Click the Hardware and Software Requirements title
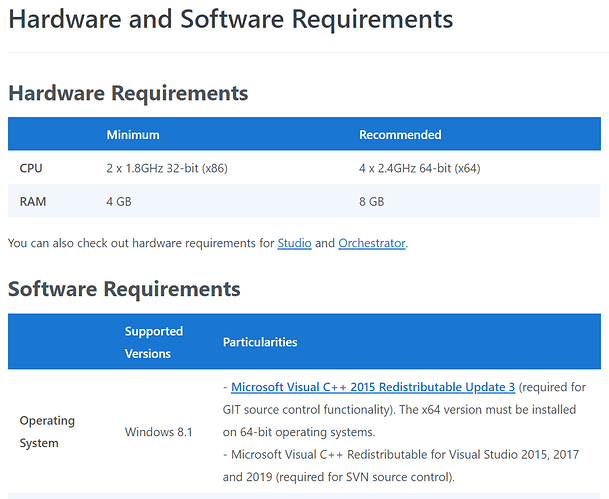Viewport: 609px width, 499px height. [231, 19]
